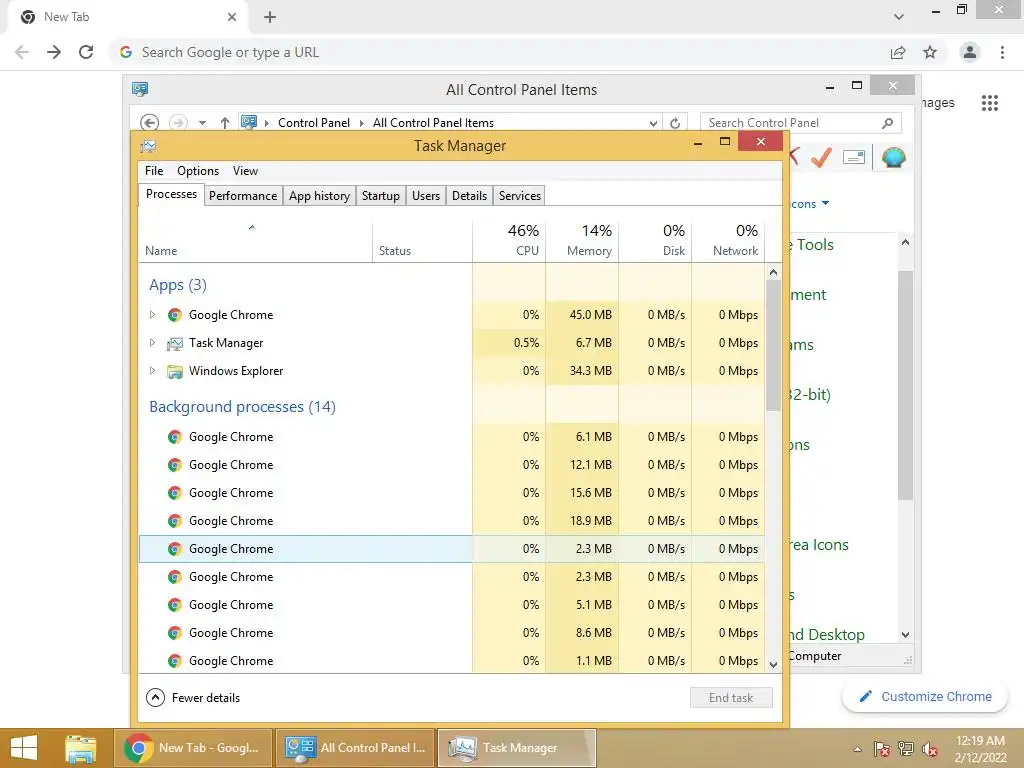Switch to the Performance tab

coord(243,196)
